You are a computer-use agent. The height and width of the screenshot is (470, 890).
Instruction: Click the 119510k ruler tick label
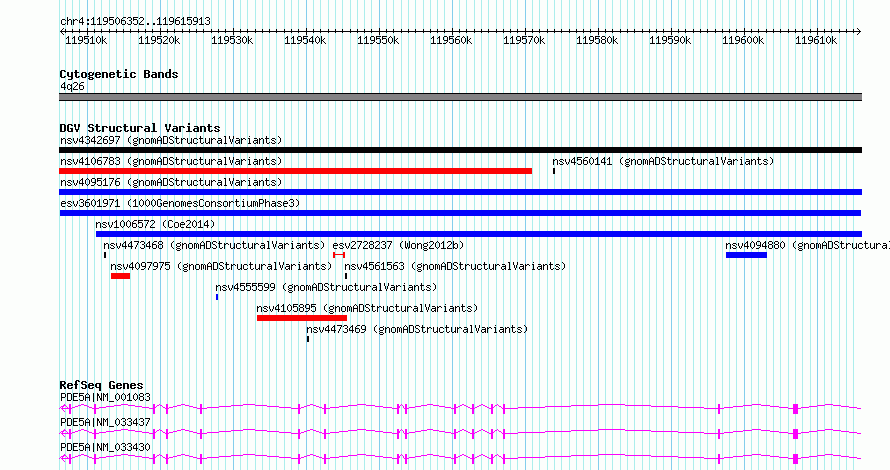click(86, 40)
